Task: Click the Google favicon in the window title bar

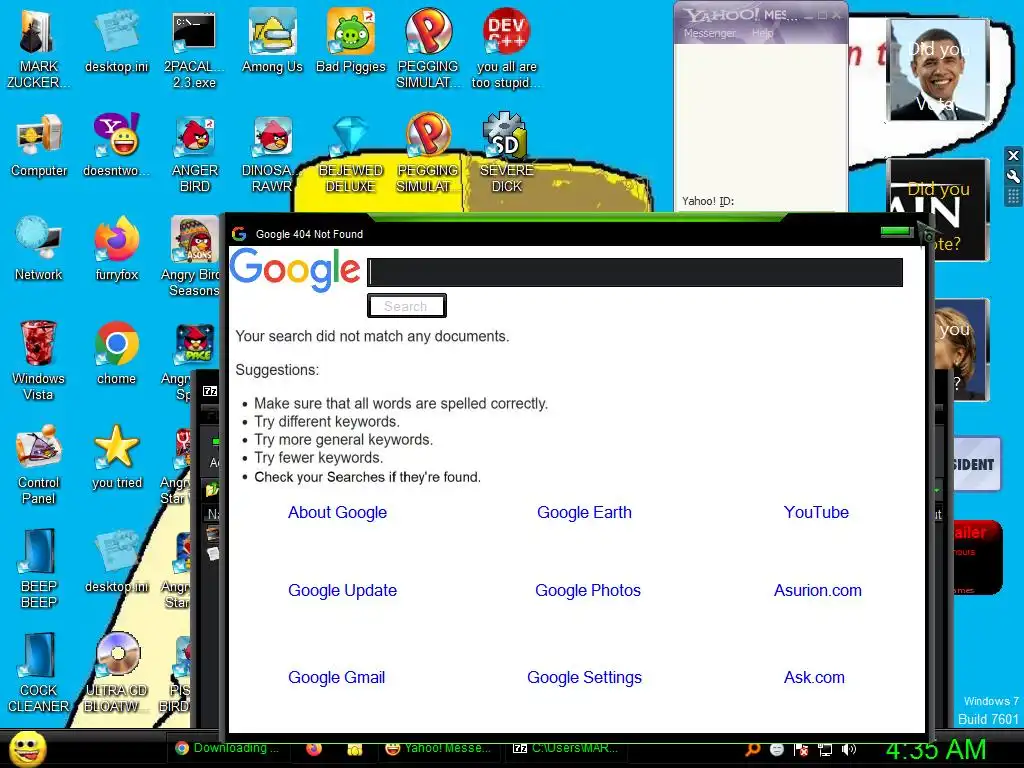Action: (239, 234)
